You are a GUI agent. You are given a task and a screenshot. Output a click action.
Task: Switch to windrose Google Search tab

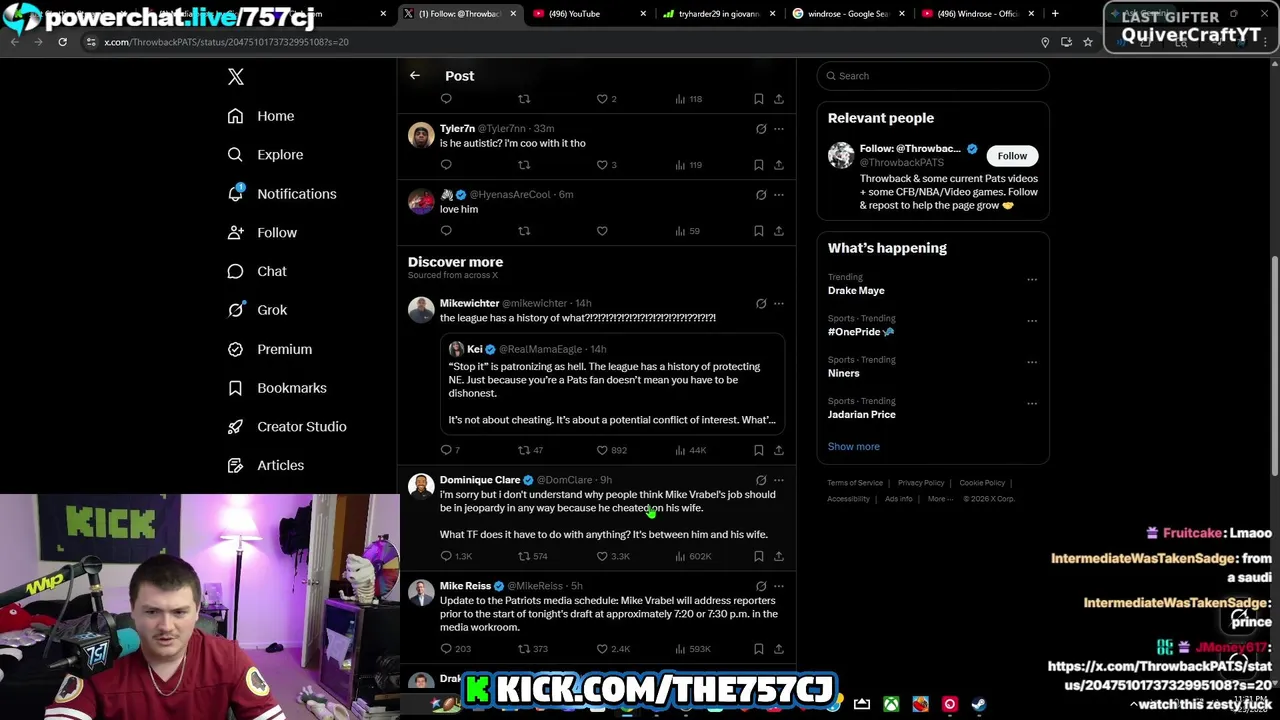(850, 14)
